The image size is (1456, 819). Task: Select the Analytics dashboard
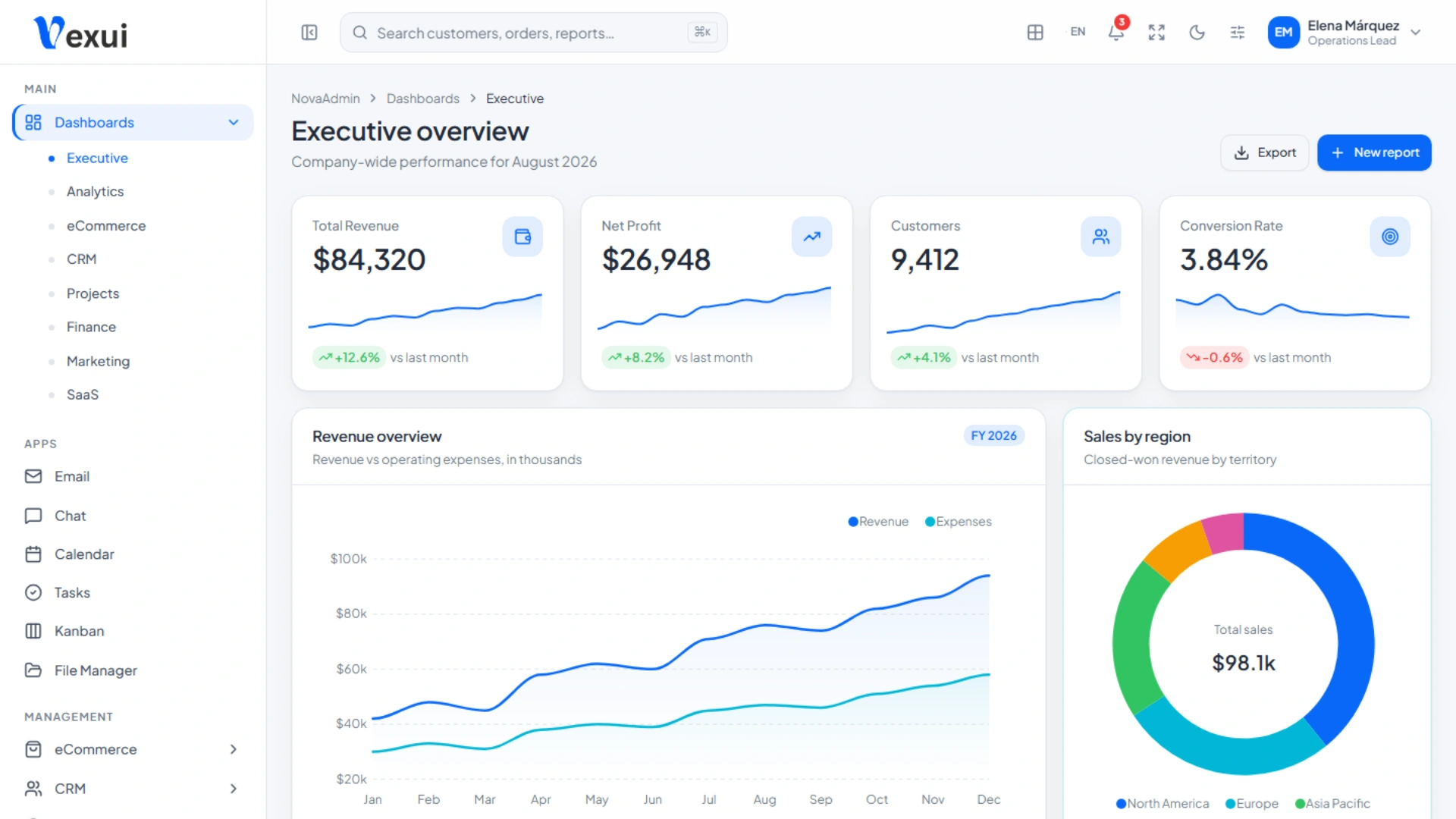[x=95, y=192]
